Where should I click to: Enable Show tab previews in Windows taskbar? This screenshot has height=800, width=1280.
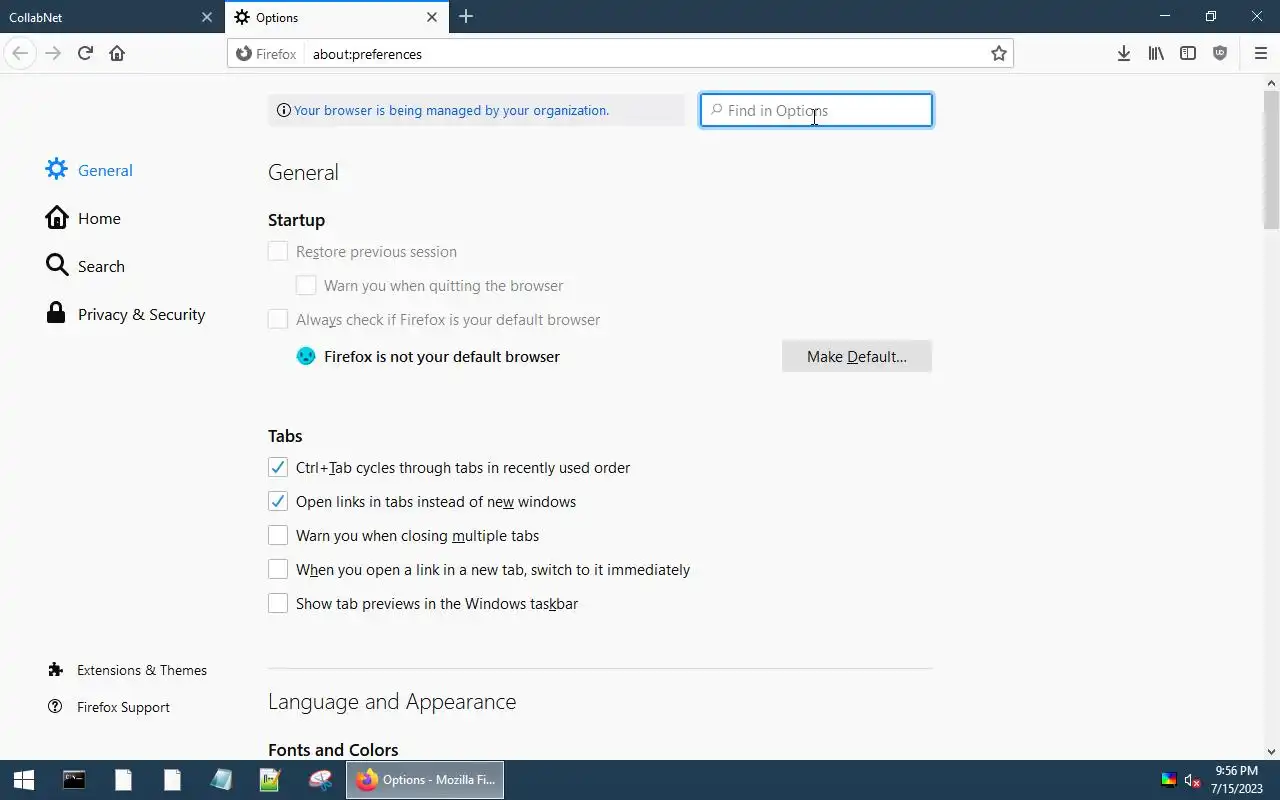[278, 603]
